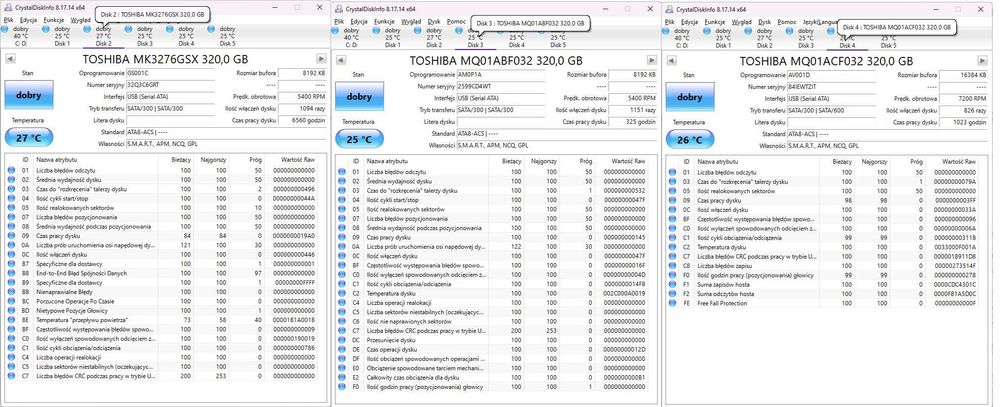
Task: Click status orb of Temperatura "przepływu powietrza" row
Action: (11, 320)
